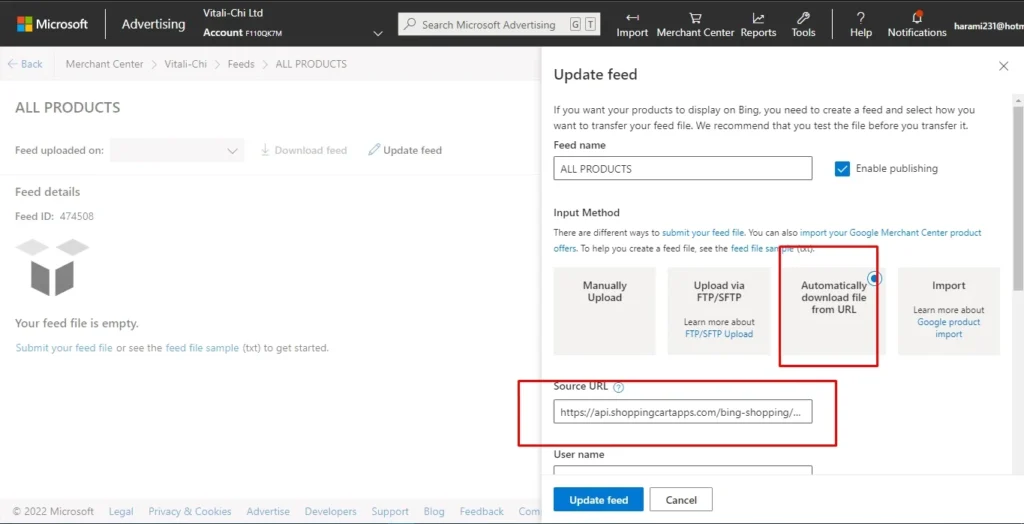
Task: Close the Update feed panel
Action: click(1003, 66)
